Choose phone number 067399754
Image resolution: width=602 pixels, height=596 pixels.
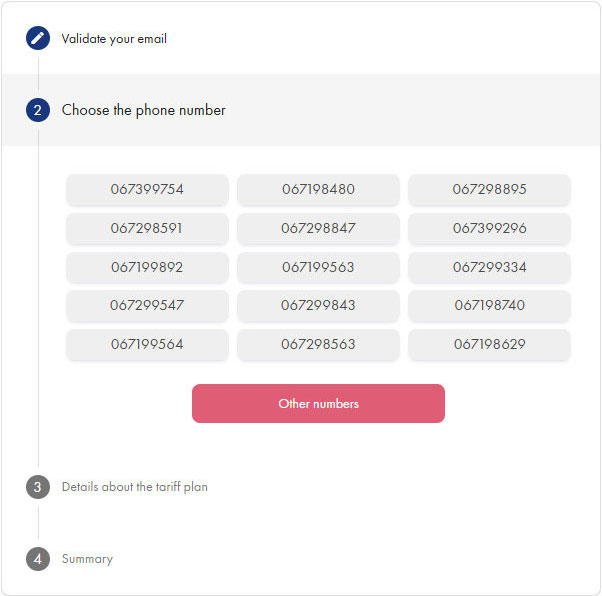coord(147,190)
